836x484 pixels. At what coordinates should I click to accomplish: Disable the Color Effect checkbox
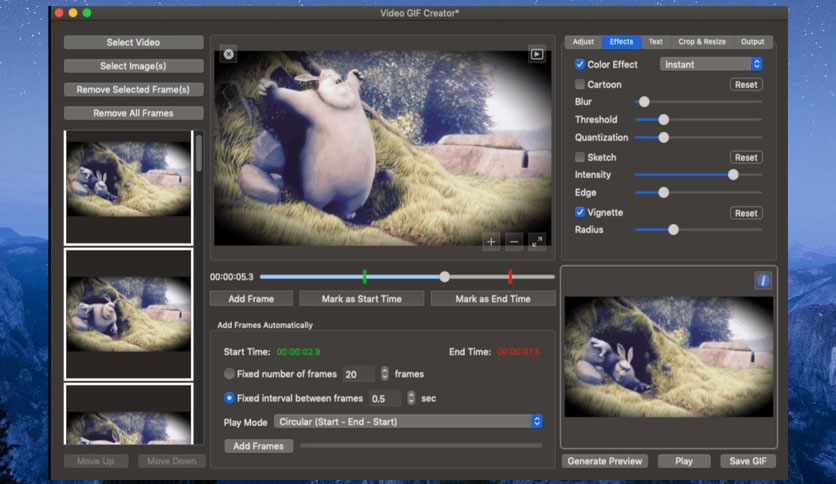[x=580, y=64]
